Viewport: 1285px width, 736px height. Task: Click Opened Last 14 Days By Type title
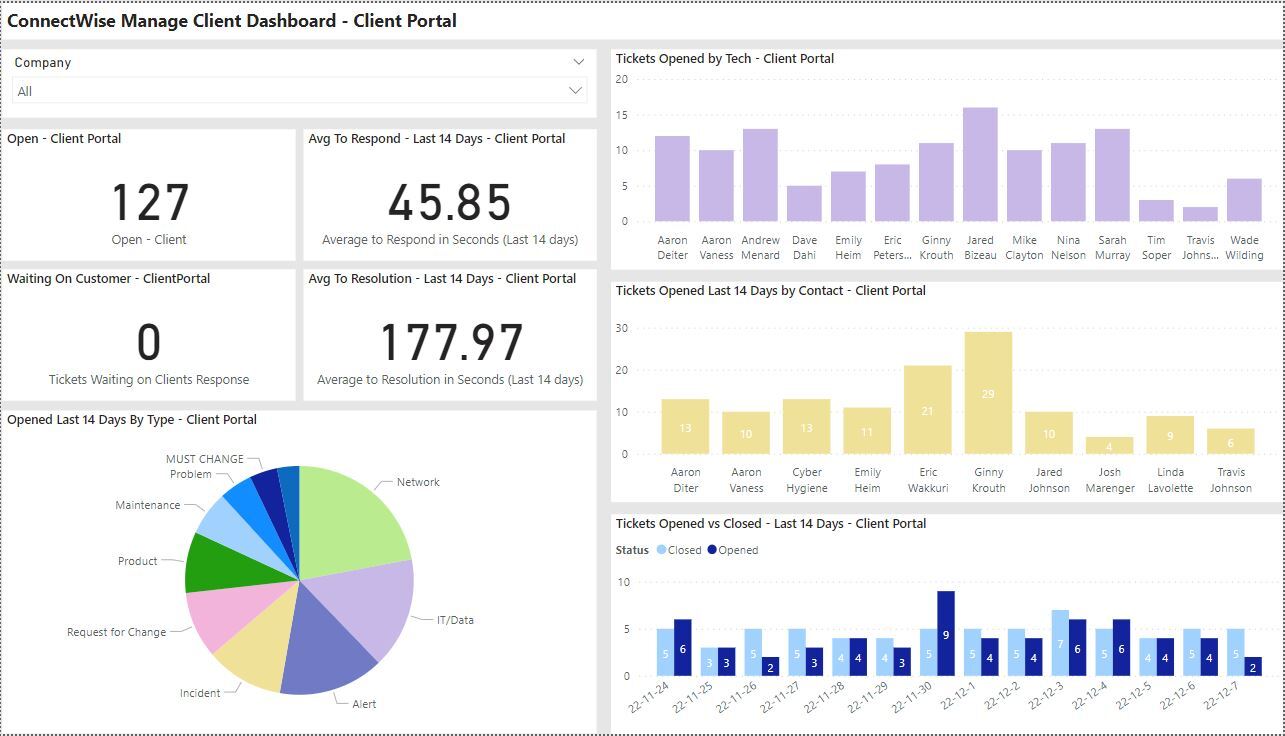point(132,419)
